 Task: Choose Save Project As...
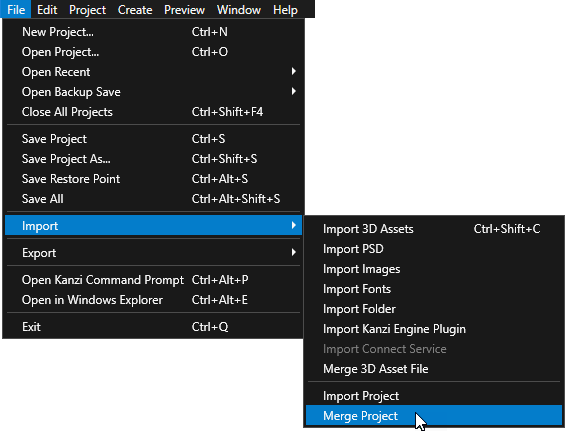(154, 159)
